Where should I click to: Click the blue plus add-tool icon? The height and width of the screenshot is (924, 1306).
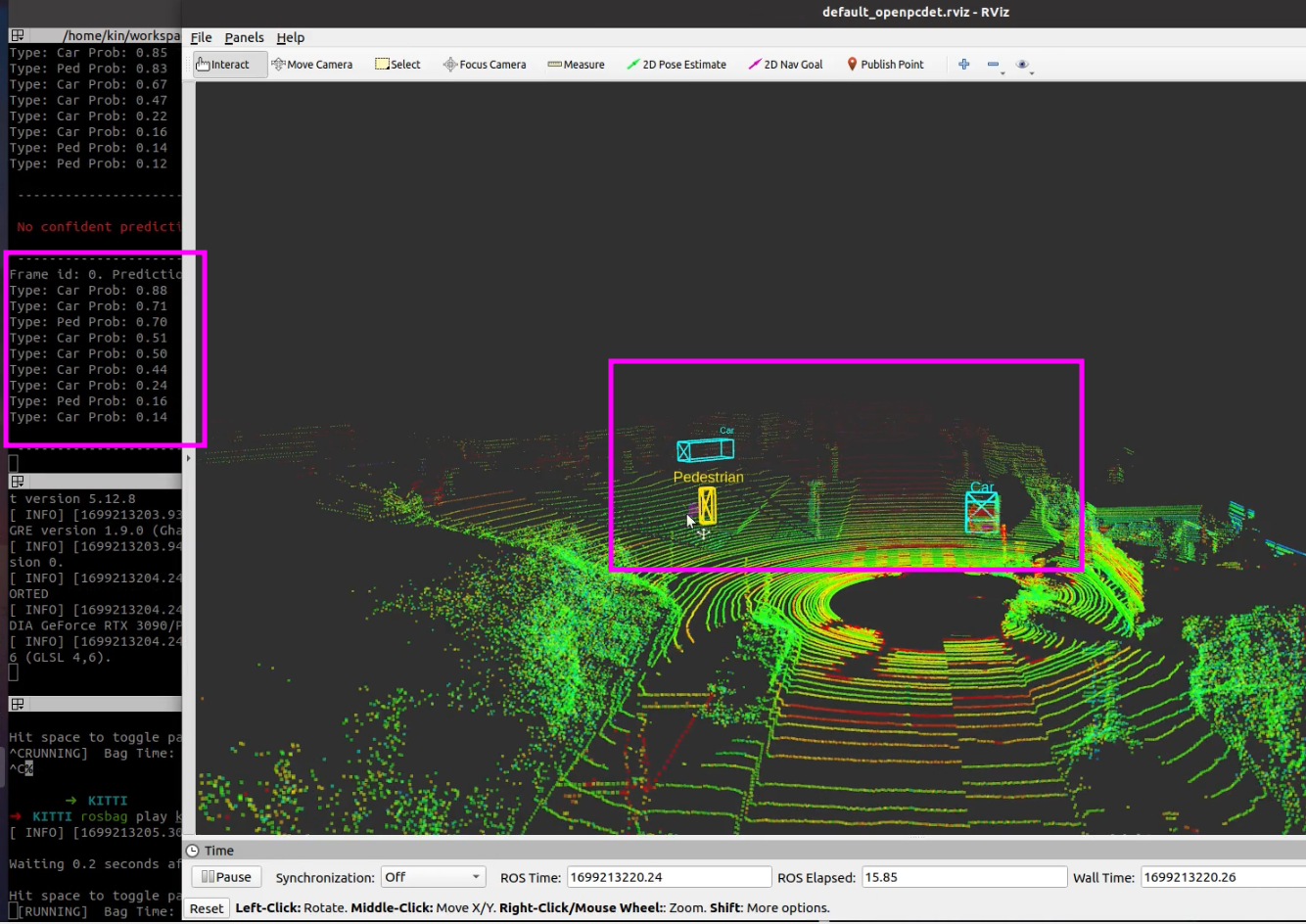963,65
